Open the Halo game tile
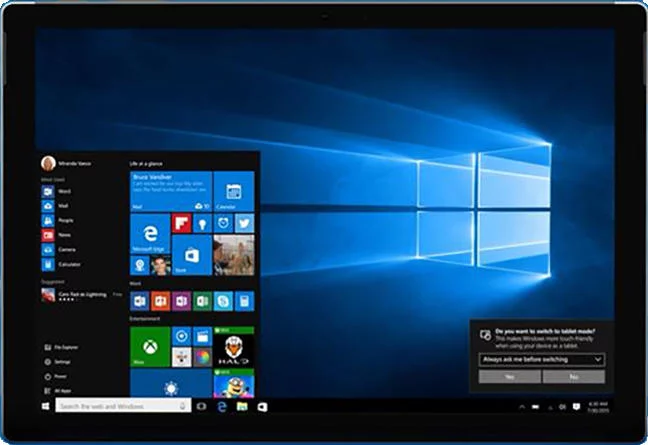Image resolution: width=648 pixels, height=445 pixels. tap(234, 347)
